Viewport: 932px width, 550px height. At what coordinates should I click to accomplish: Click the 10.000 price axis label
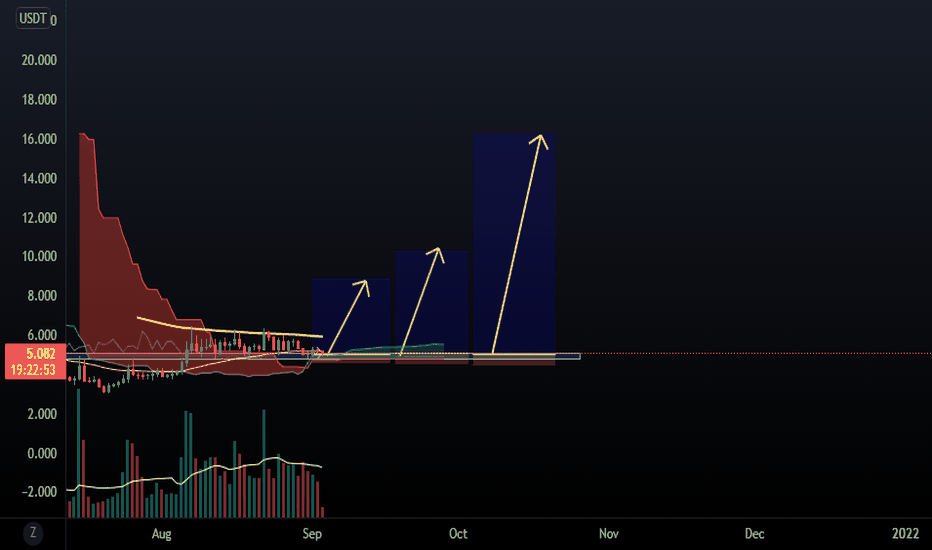point(39,256)
